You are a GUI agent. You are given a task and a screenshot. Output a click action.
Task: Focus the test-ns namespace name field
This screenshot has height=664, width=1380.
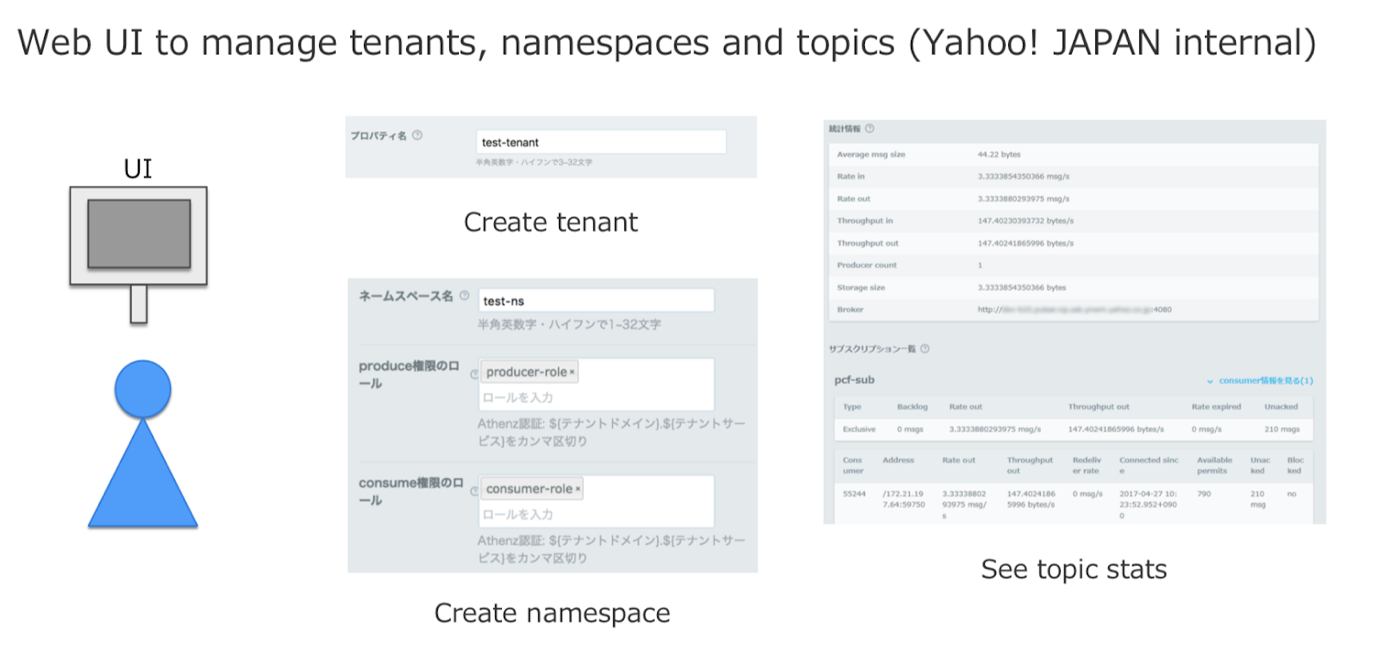pyautogui.click(x=596, y=300)
